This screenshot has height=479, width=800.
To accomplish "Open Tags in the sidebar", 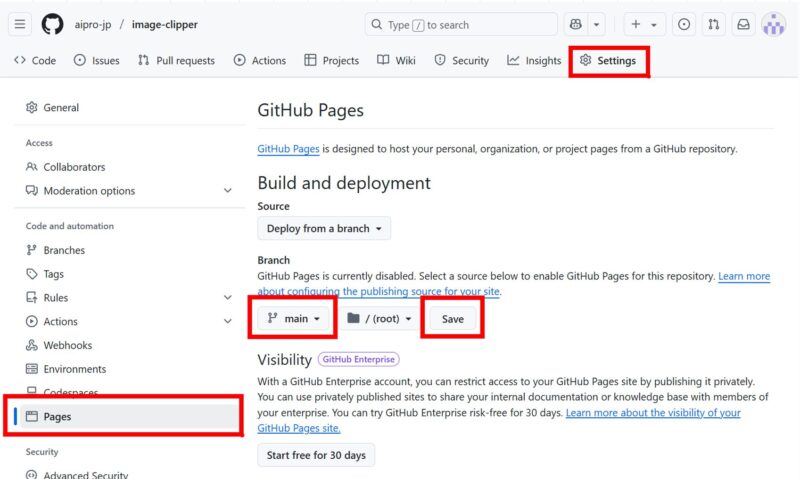I will (x=130, y=274).
